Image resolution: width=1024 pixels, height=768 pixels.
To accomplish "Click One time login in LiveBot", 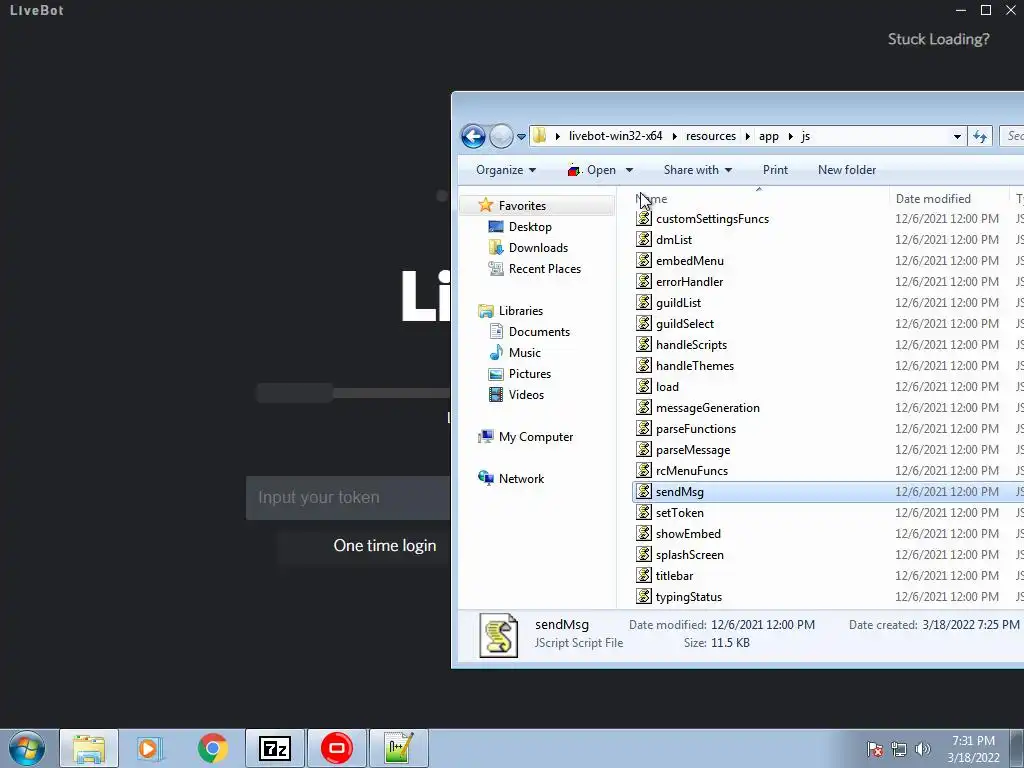I will point(385,545).
